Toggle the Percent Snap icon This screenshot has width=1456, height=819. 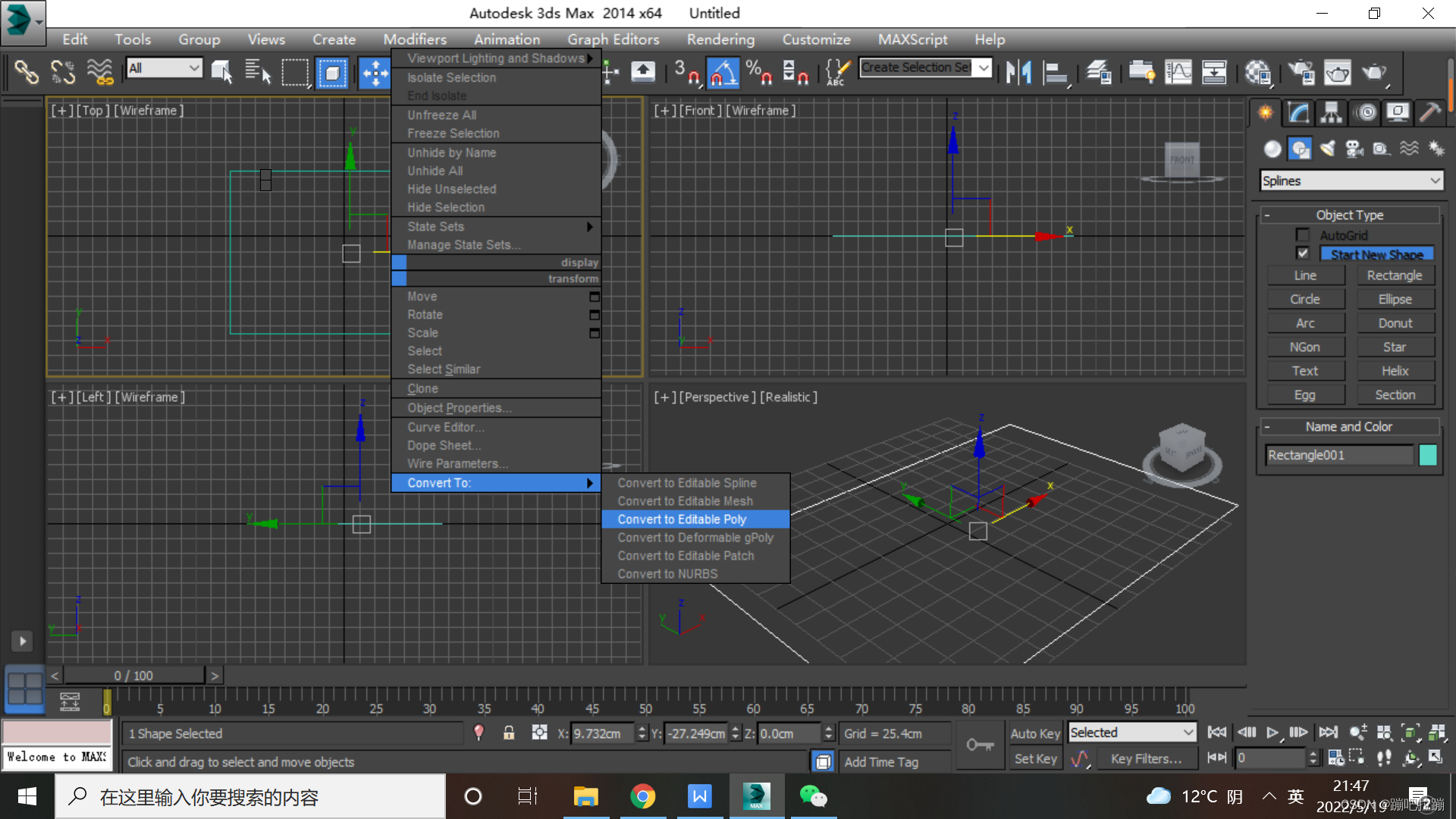pos(758,72)
